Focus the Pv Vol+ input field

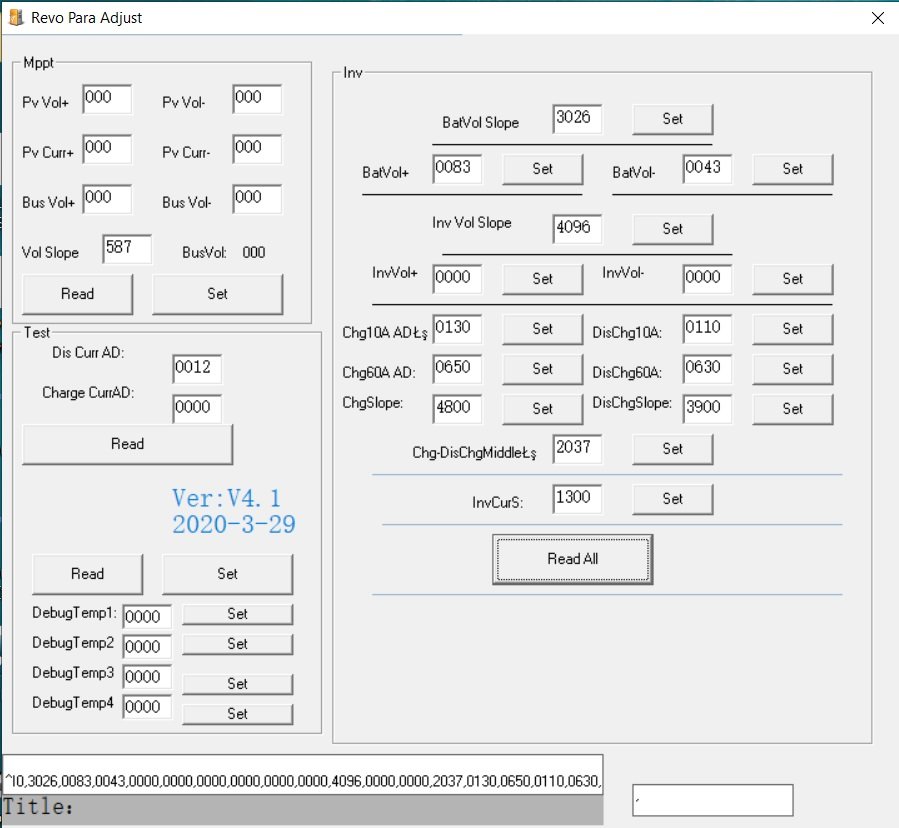107,99
